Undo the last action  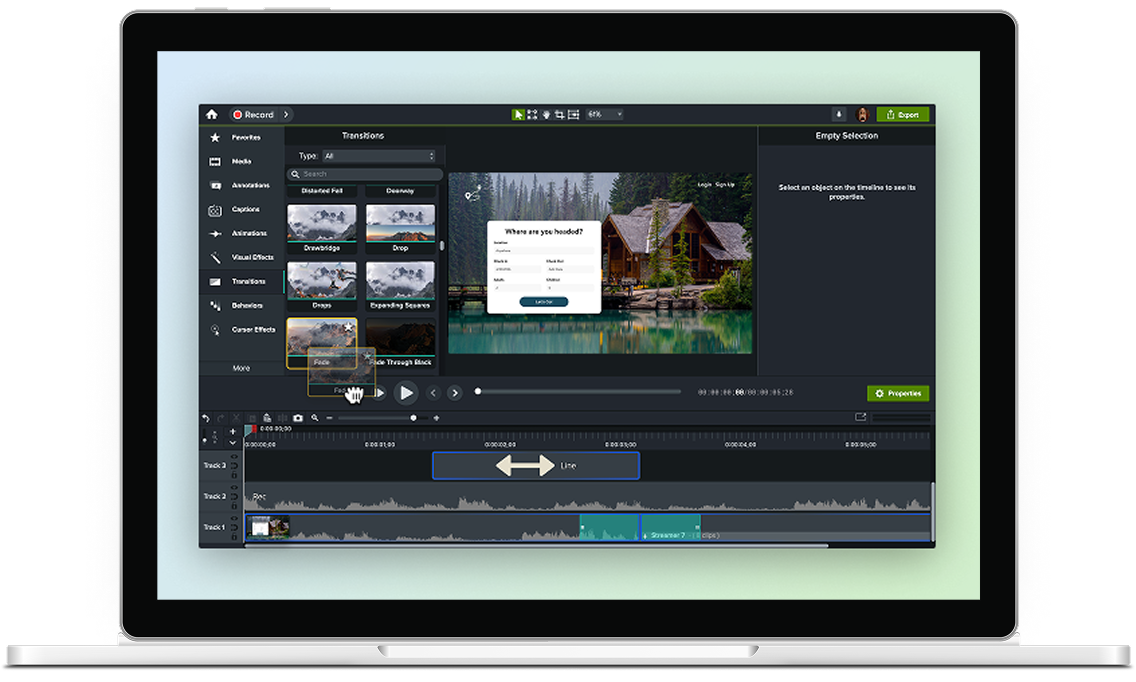point(206,418)
